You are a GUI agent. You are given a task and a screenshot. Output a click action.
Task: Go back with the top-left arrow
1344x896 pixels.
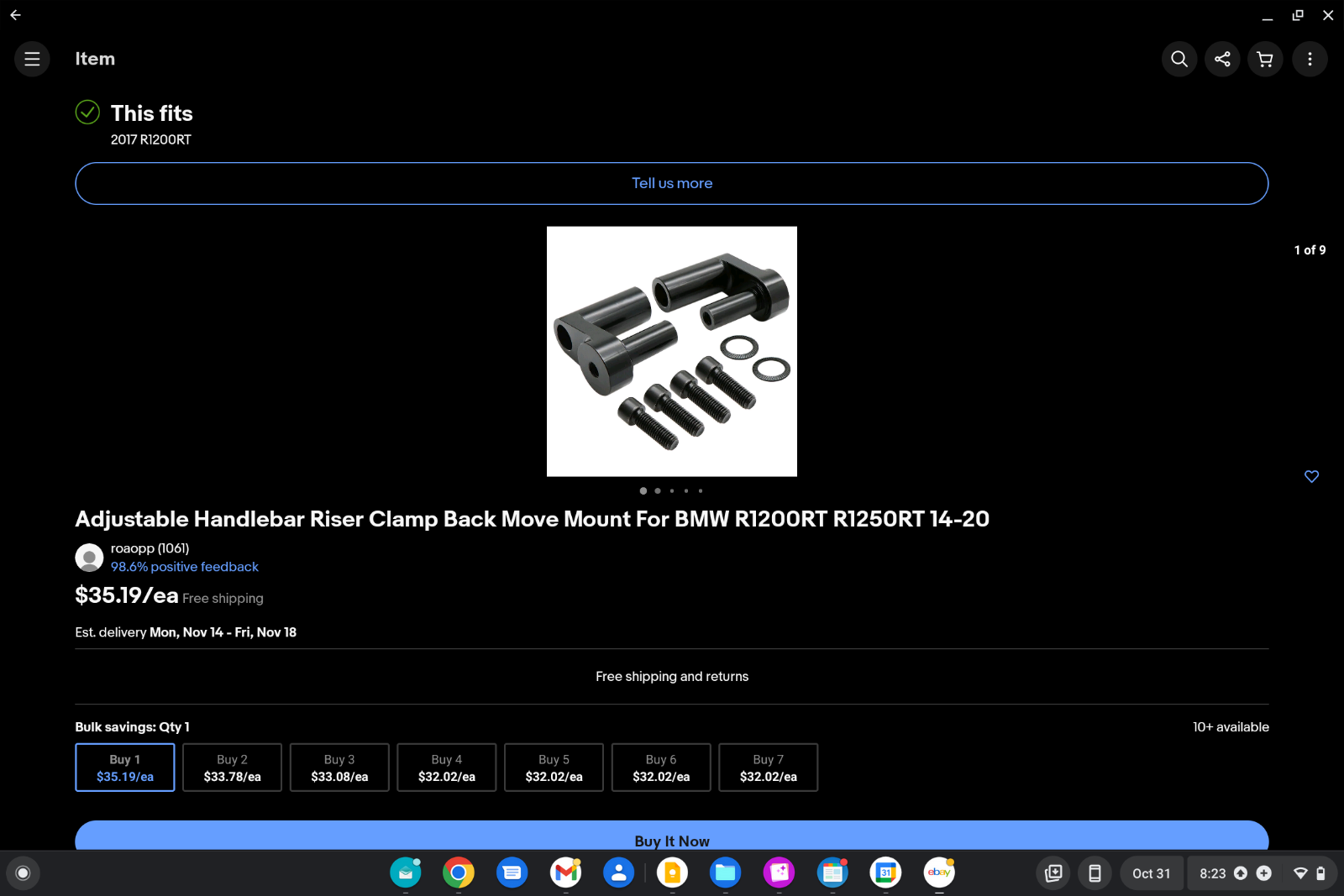pos(15,15)
